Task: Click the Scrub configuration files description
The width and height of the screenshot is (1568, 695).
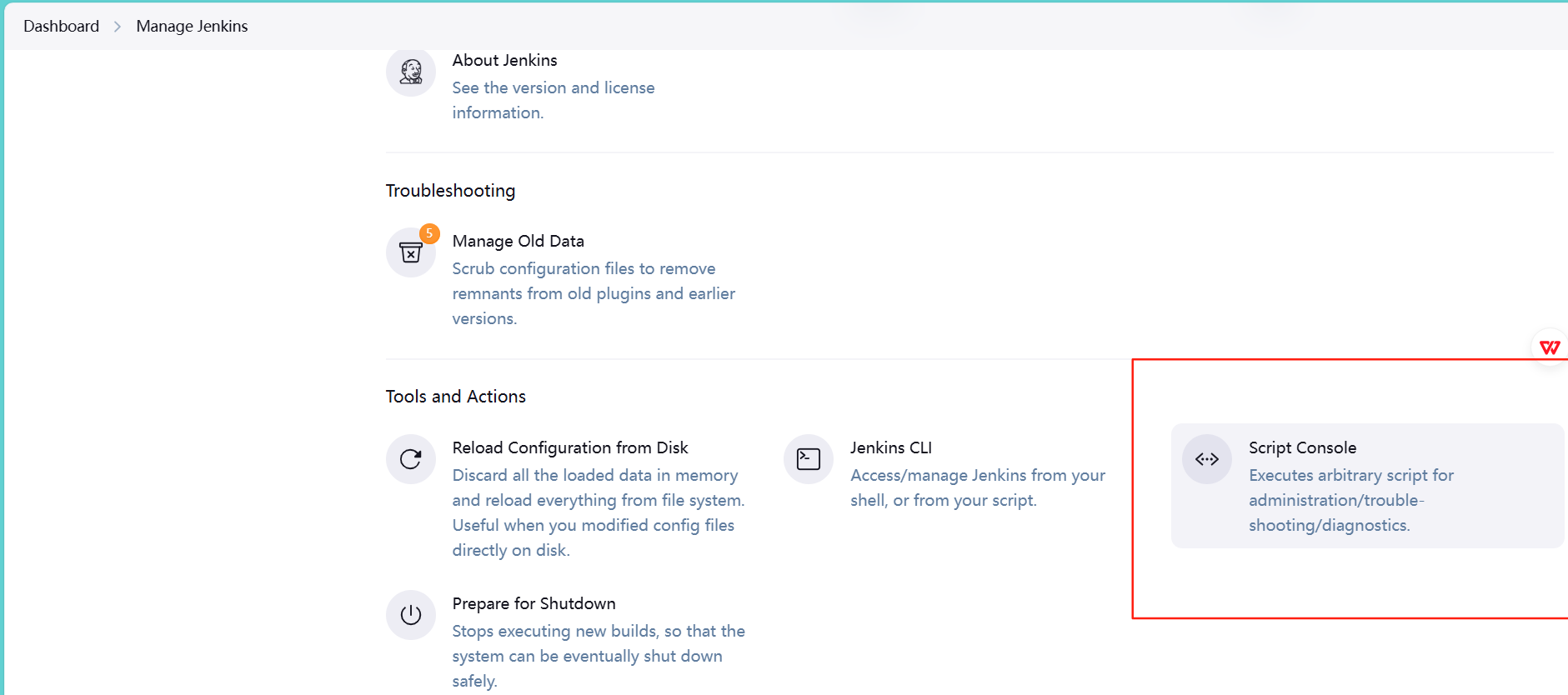Action: (x=594, y=293)
